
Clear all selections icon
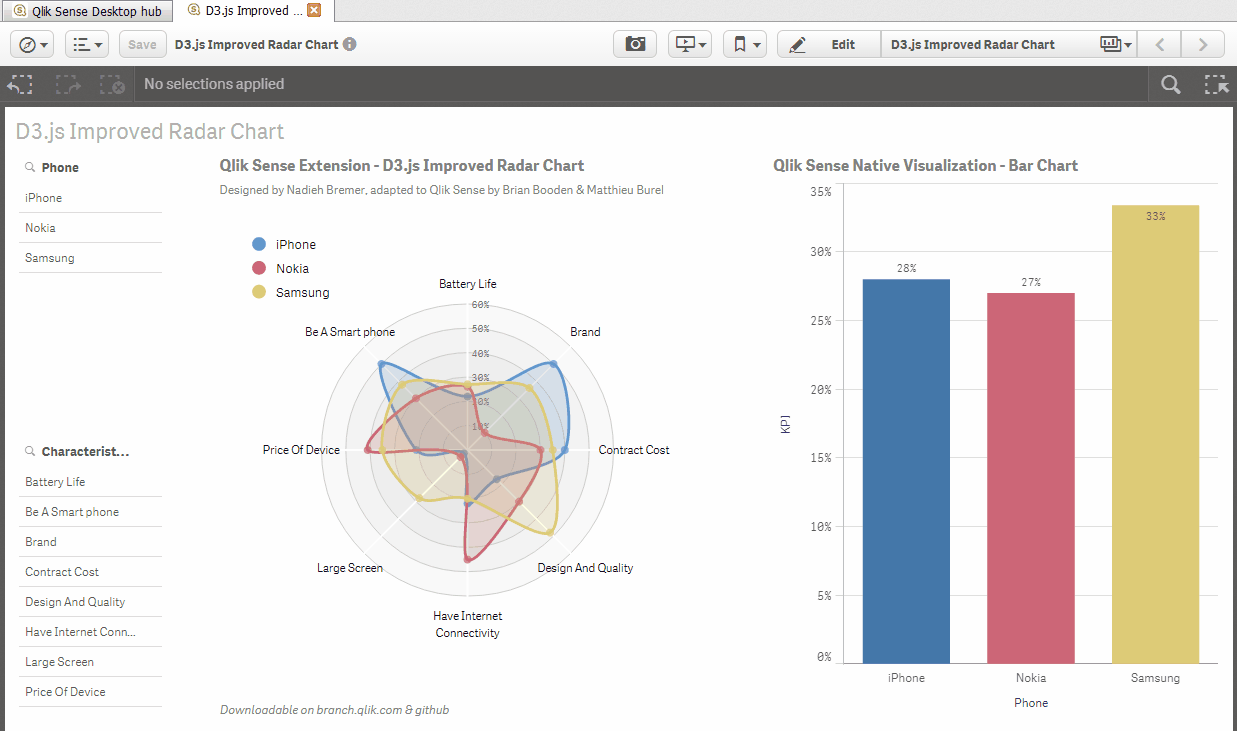click(112, 85)
